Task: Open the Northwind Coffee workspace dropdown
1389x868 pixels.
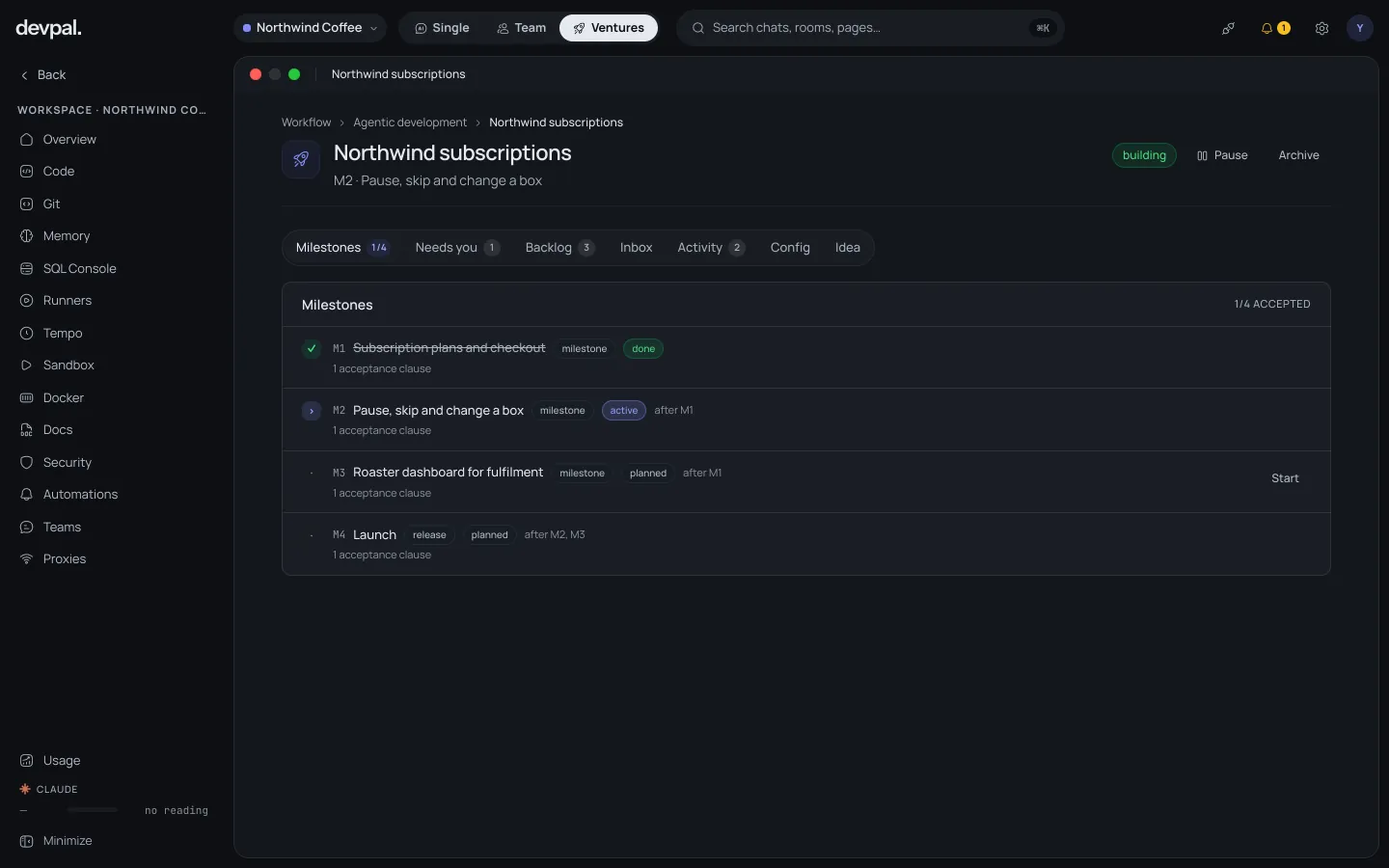Action: click(310, 28)
